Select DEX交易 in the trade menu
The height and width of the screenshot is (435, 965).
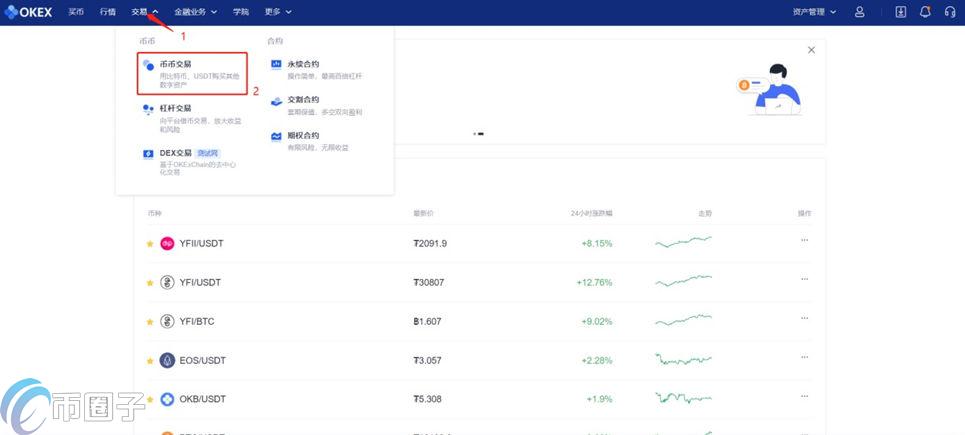click(191, 162)
